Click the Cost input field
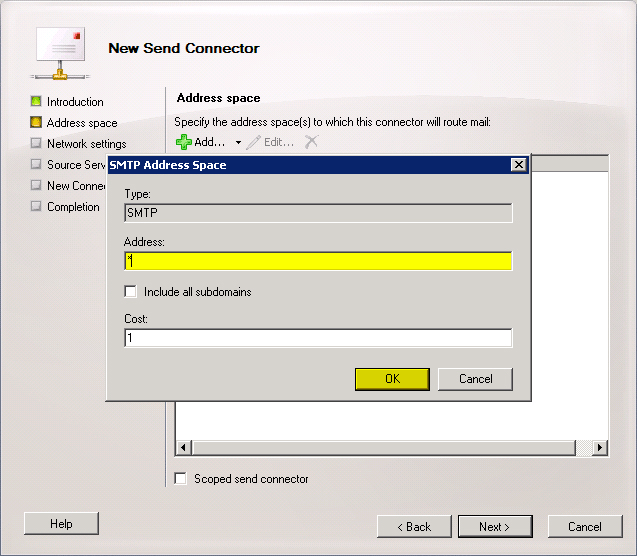Viewport: 637px width, 556px height. coord(318,338)
